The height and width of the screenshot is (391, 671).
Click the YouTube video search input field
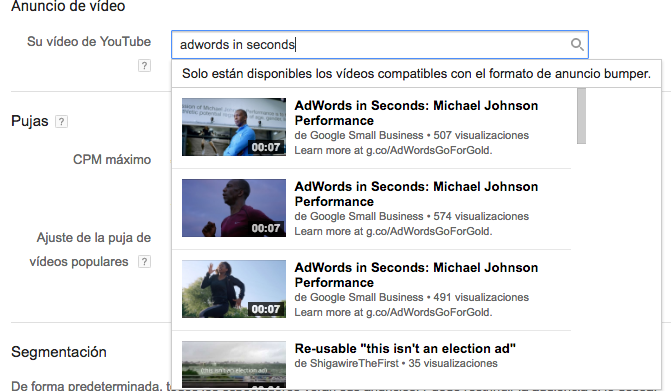(380, 44)
